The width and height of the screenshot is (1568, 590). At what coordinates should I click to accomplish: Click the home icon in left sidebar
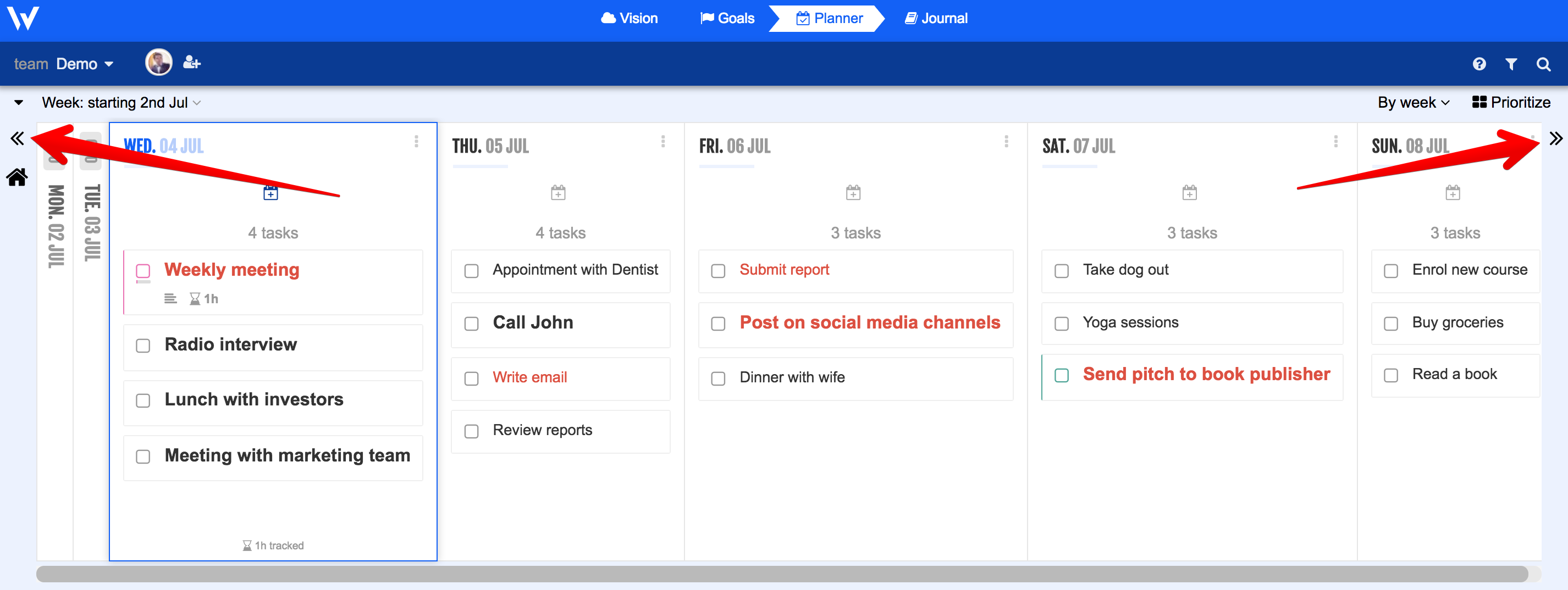point(16,177)
